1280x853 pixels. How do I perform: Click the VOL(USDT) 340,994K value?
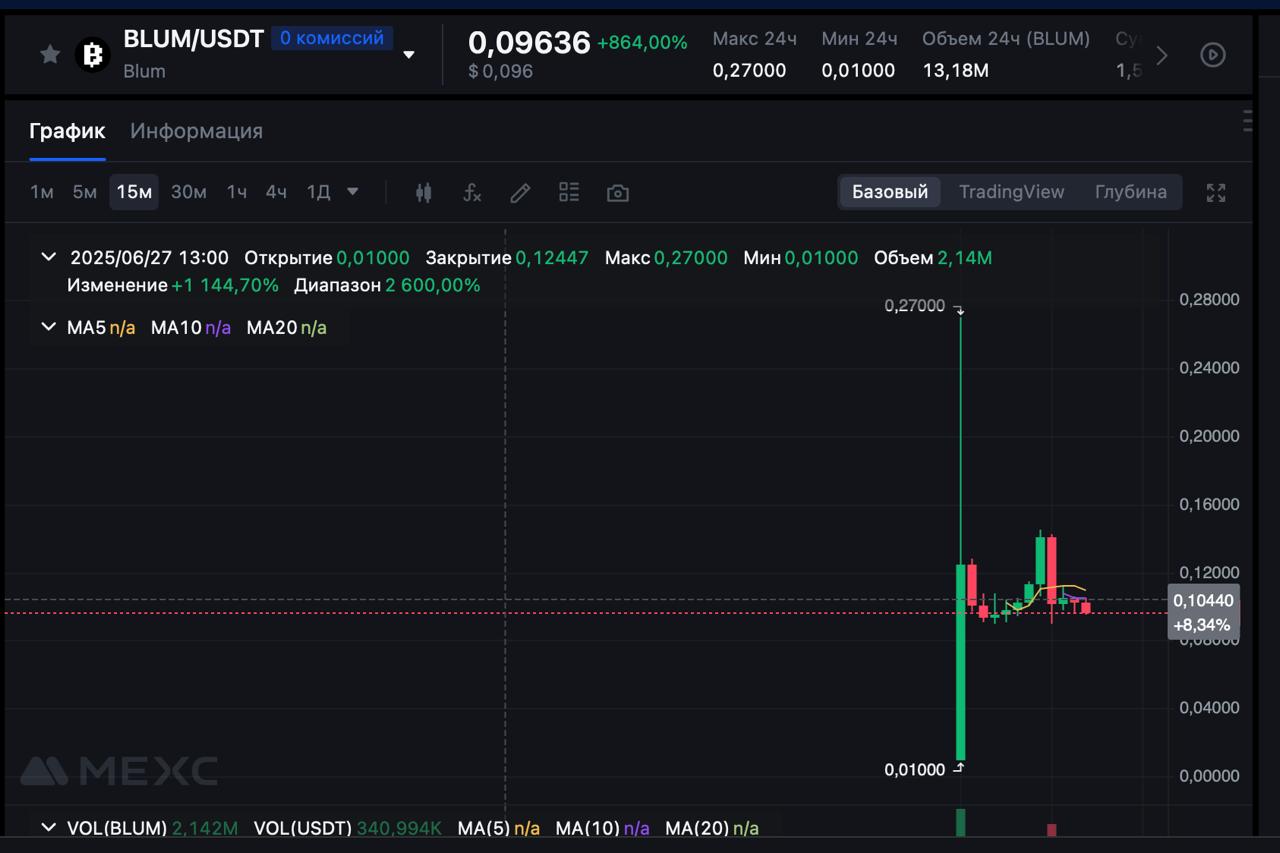(x=399, y=828)
